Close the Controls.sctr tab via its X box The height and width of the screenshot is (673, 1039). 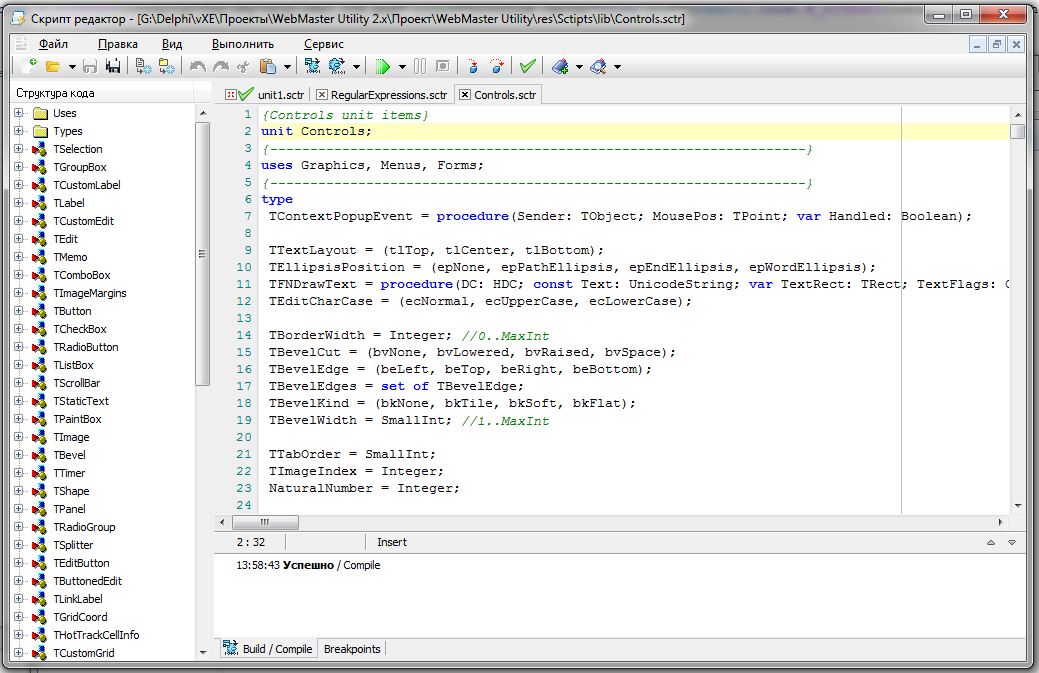pyautogui.click(x=465, y=95)
